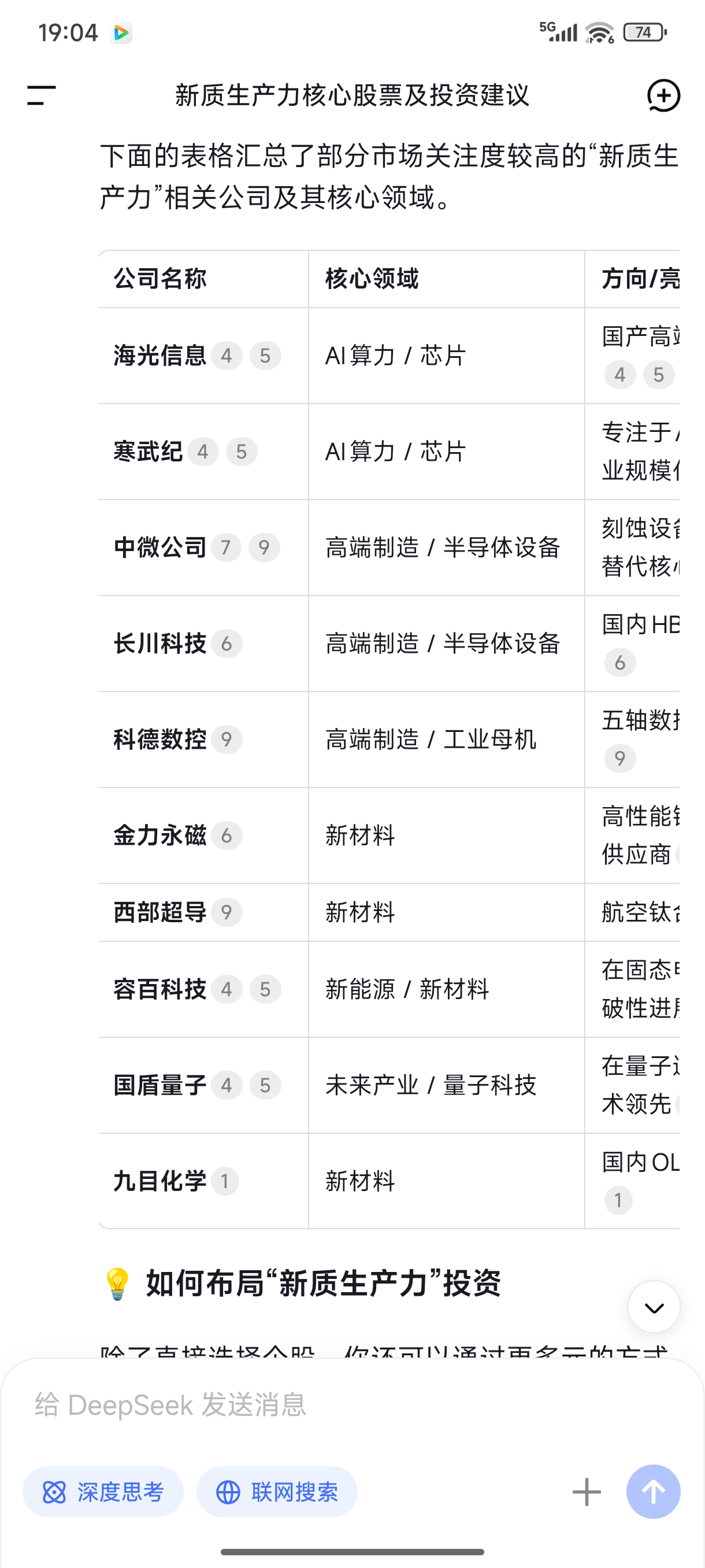Tap the 海光信息 company name

point(160,356)
